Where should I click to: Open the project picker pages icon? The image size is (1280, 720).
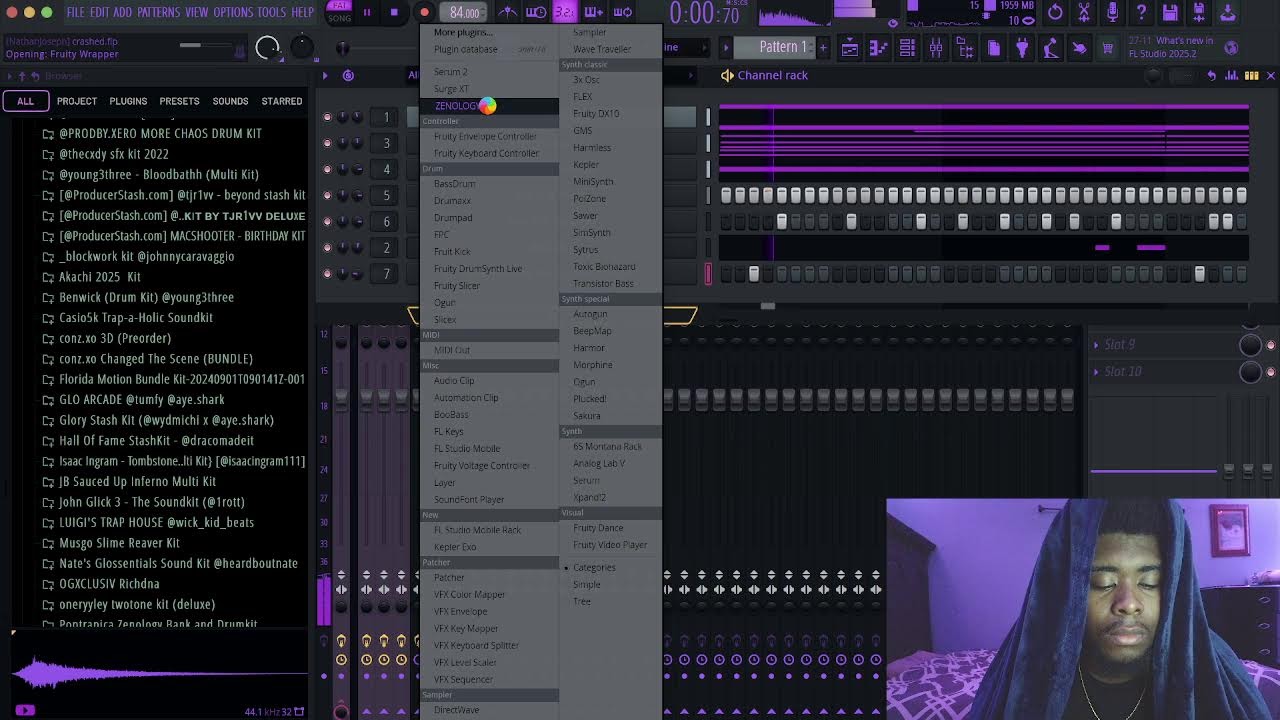point(994,48)
